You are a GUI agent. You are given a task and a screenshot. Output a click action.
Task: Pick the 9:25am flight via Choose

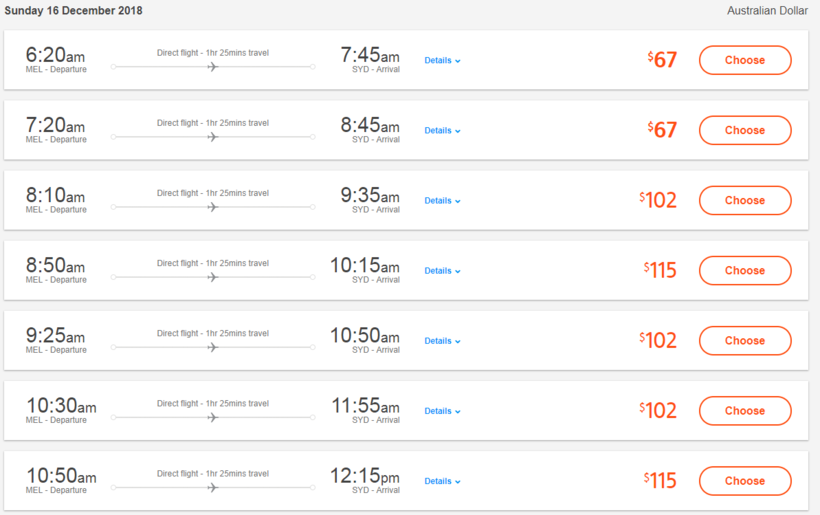(745, 340)
